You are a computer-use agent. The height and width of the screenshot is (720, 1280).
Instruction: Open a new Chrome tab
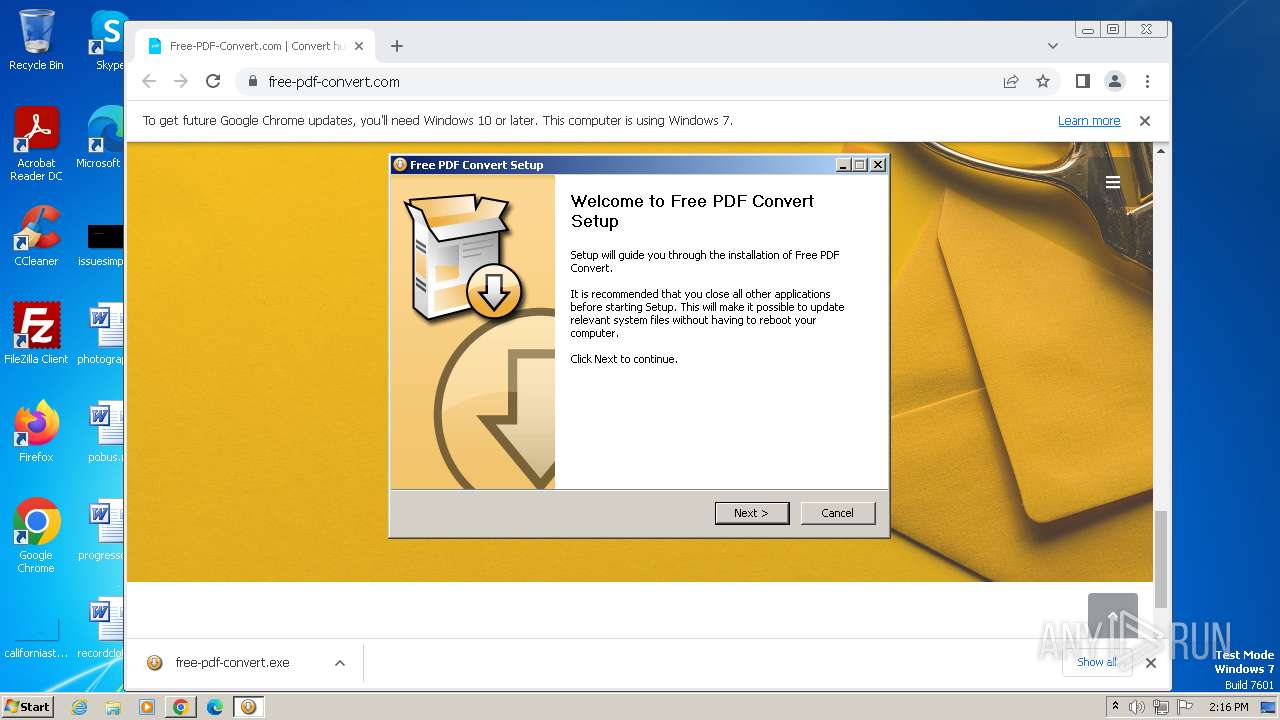[397, 46]
